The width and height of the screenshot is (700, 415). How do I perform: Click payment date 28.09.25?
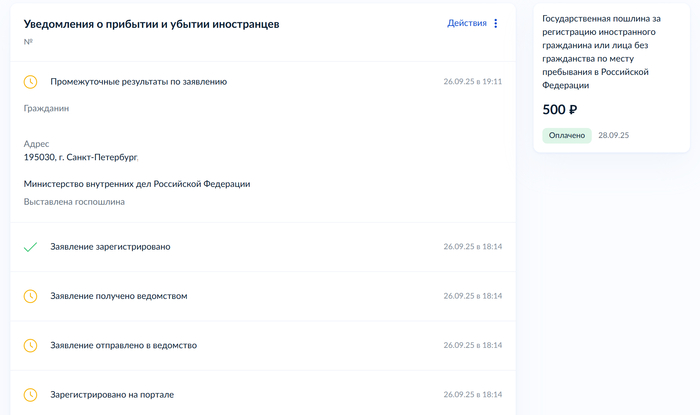[613, 135]
